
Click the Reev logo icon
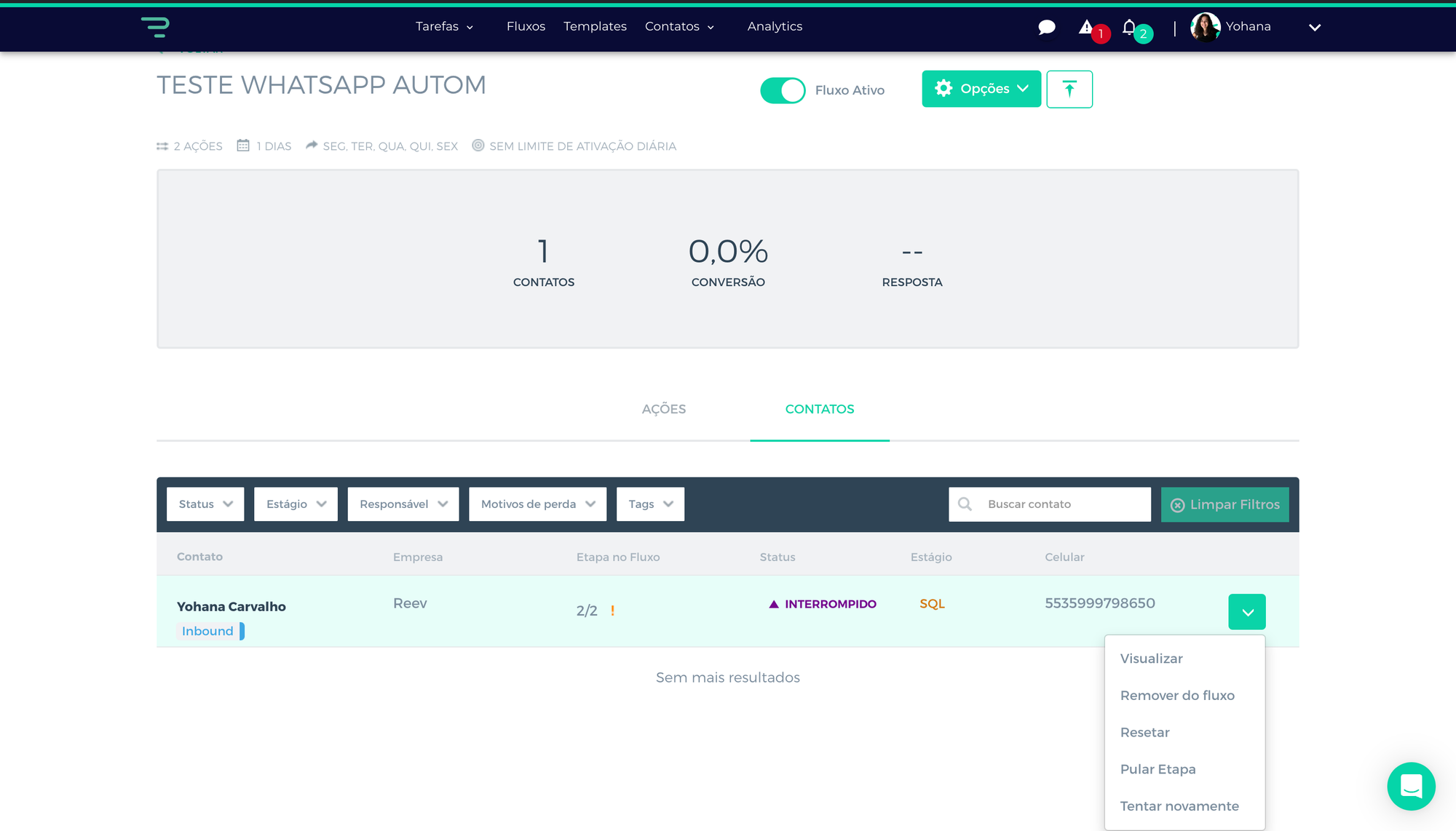click(155, 27)
